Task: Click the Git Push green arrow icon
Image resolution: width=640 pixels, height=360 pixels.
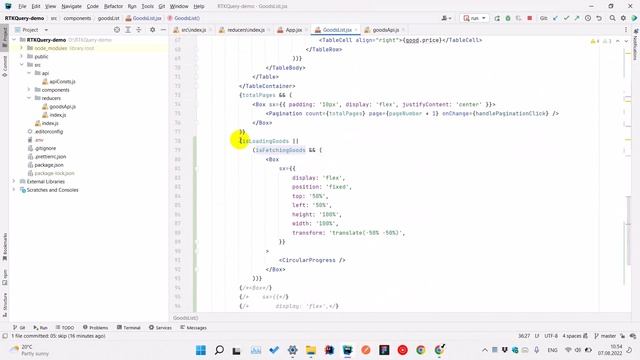Action: (577, 18)
